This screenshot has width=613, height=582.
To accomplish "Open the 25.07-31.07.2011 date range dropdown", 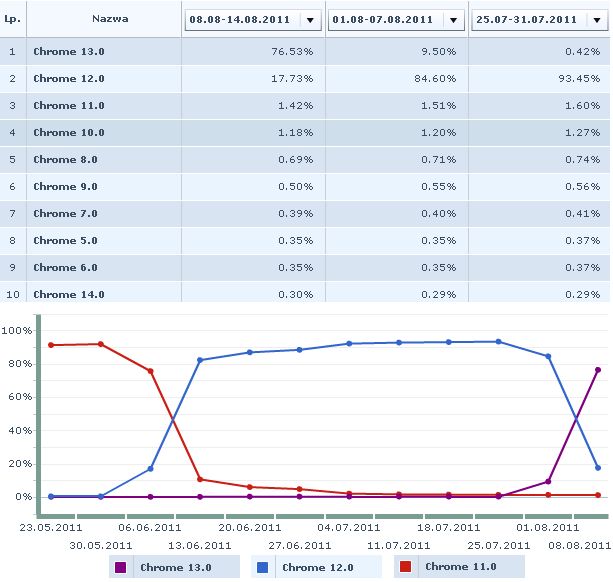I will click(x=540, y=20).
